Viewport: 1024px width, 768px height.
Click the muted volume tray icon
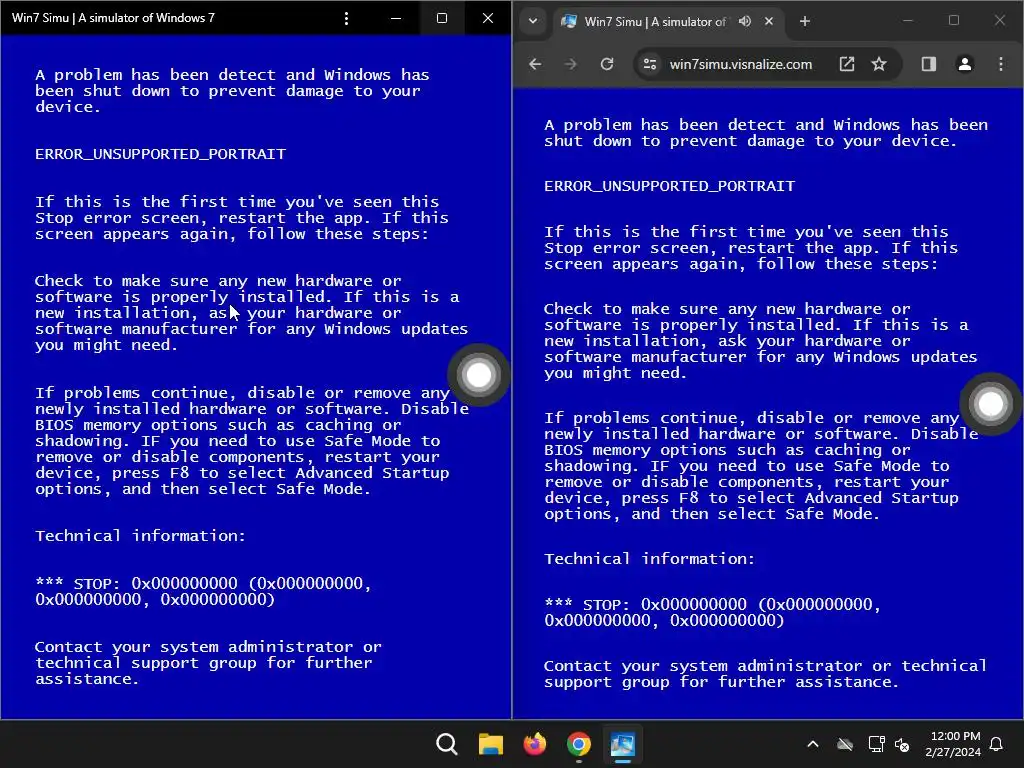click(x=902, y=744)
